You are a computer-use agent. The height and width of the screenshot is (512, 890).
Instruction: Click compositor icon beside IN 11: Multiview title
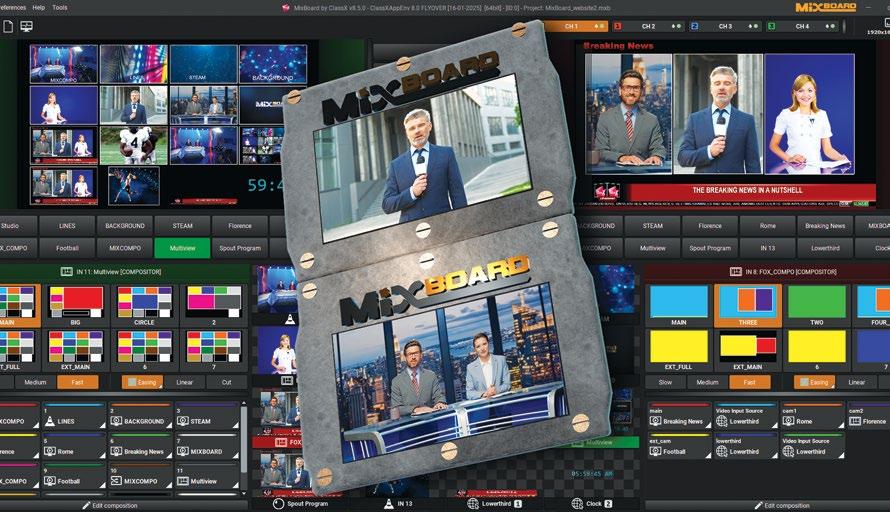coord(66,272)
